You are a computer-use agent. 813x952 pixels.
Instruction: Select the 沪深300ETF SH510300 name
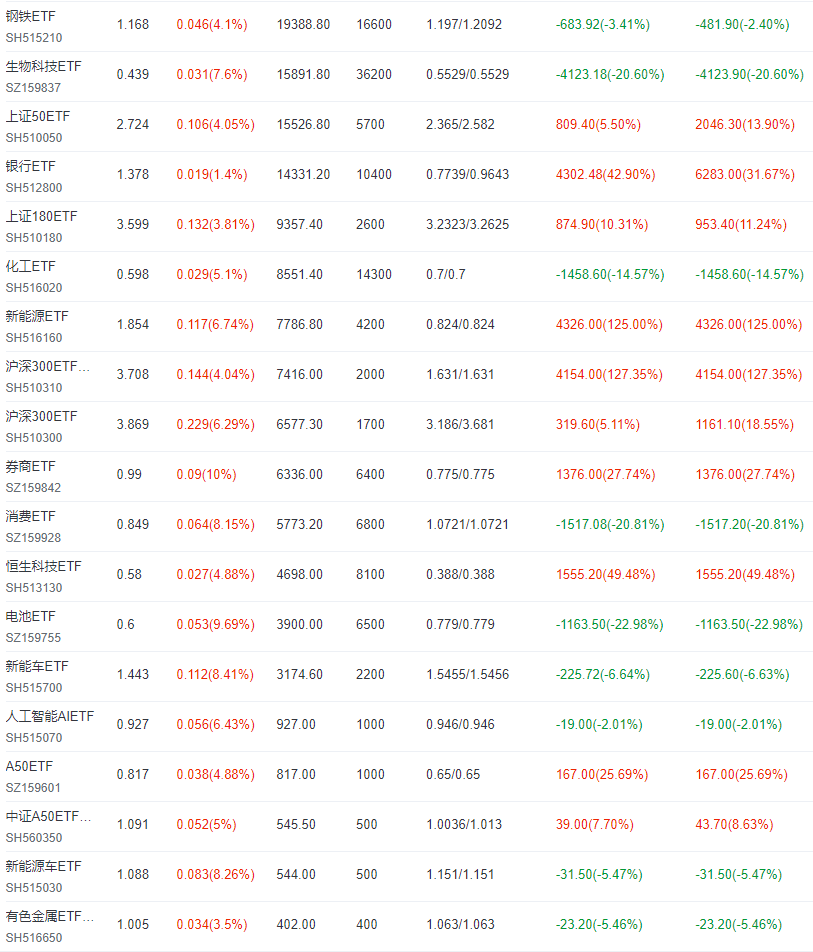(x=41, y=416)
